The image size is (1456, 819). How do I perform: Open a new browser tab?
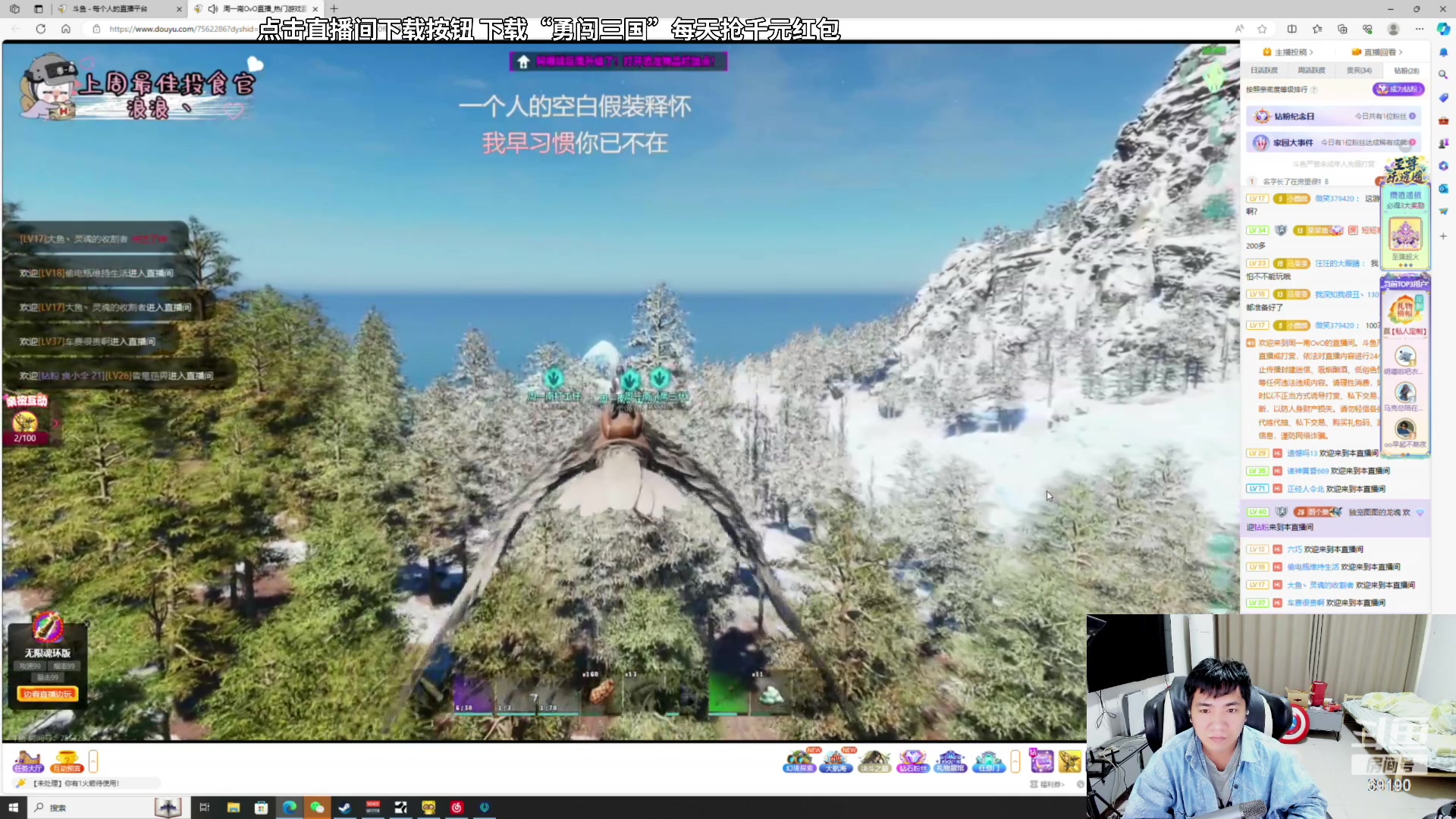tap(334, 9)
